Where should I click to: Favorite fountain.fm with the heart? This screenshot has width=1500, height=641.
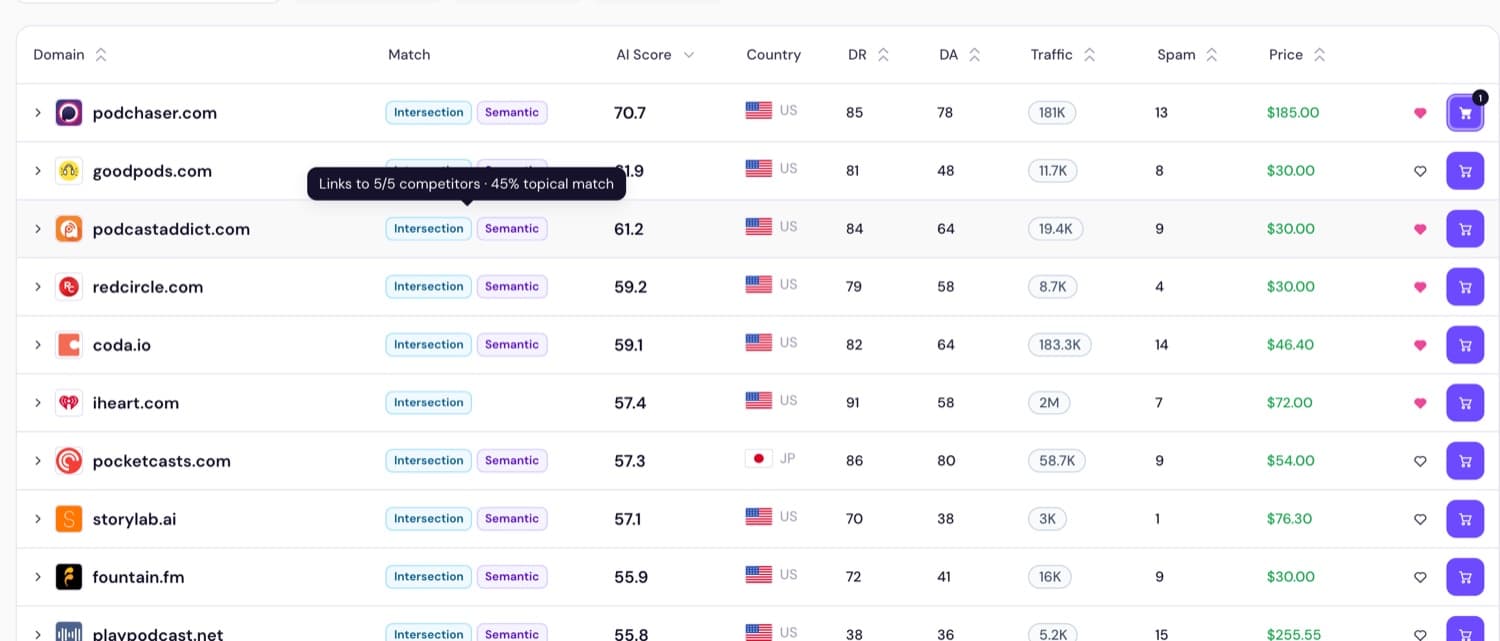pyautogui.click(x=1420, y=577)
